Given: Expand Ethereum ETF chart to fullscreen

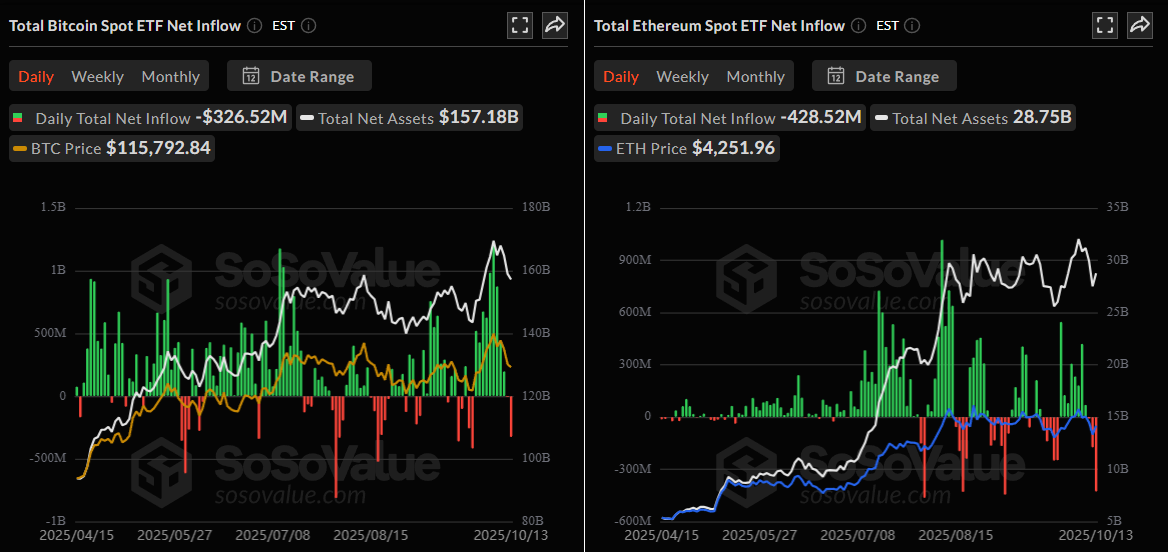Looking at the screenshot, I should (x=1105, y=26).
